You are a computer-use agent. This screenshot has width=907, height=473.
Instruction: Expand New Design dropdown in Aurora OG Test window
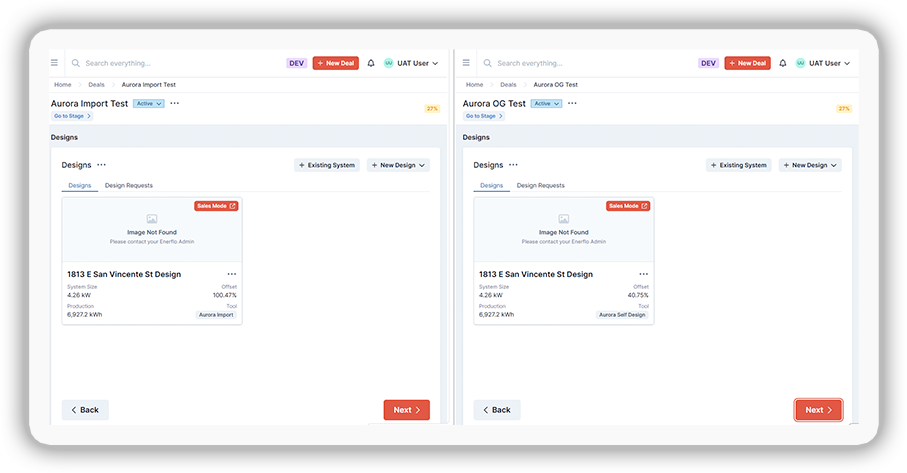(x=810, y=165)
